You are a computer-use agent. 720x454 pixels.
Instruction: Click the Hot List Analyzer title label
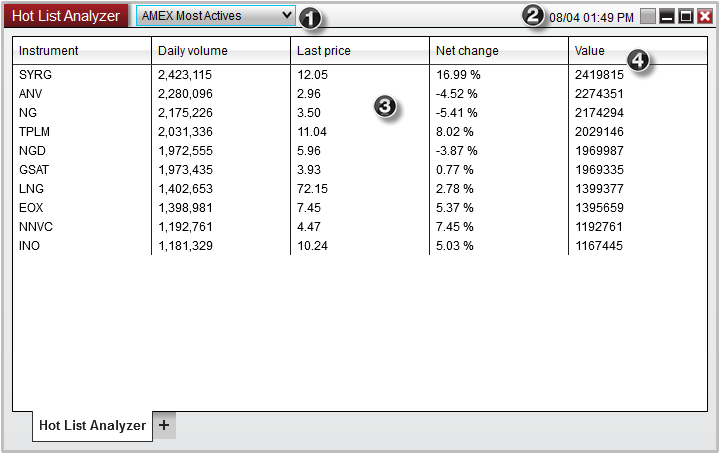tap(66, 16)
